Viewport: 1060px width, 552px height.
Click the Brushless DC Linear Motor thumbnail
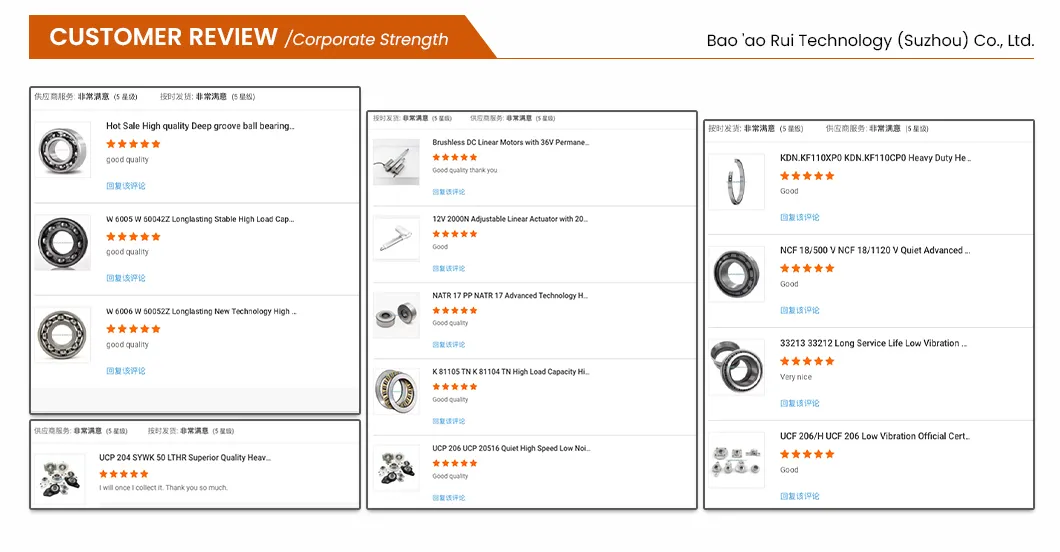395,160
